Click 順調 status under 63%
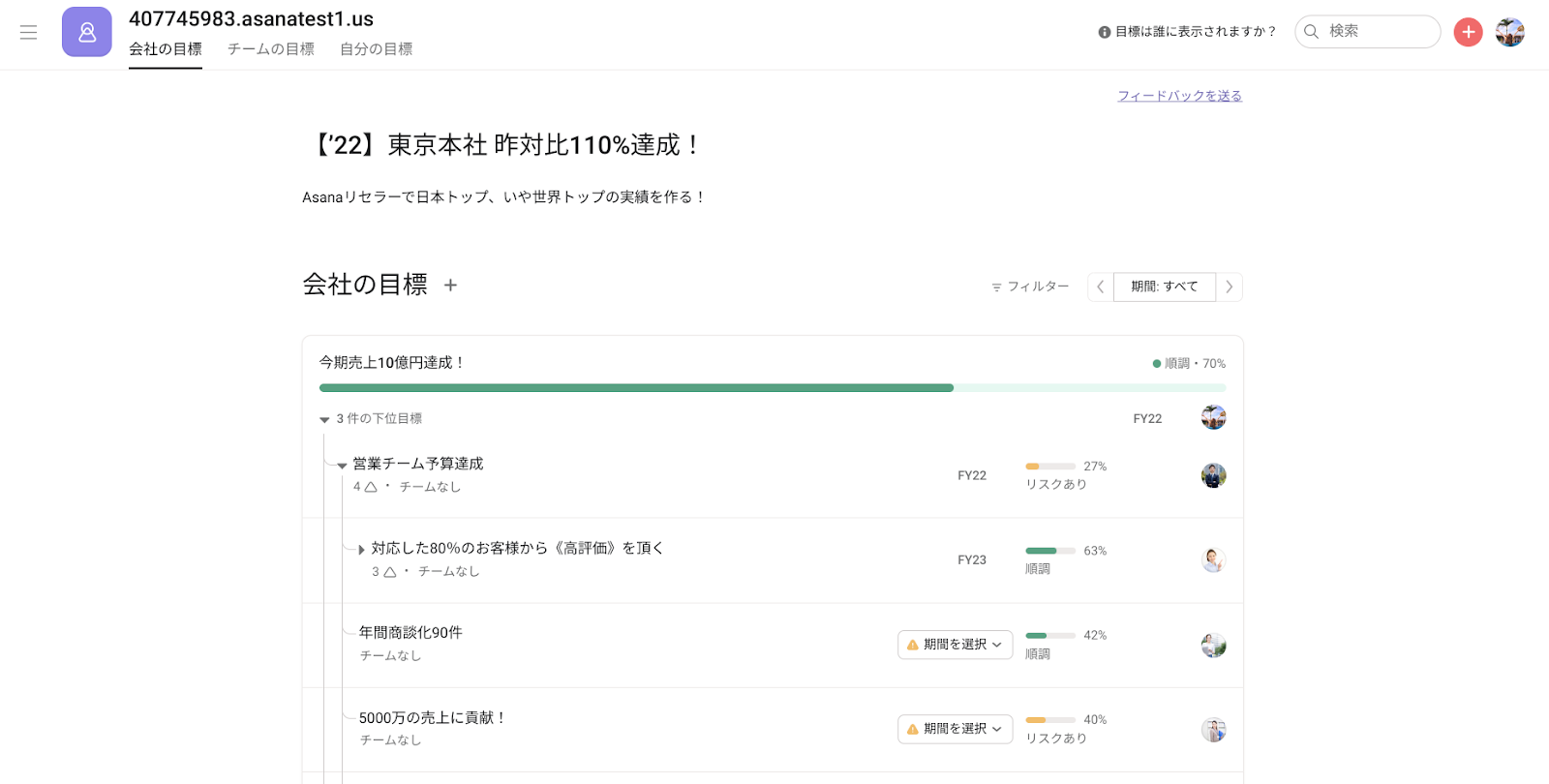 [x=1038, y=569]
